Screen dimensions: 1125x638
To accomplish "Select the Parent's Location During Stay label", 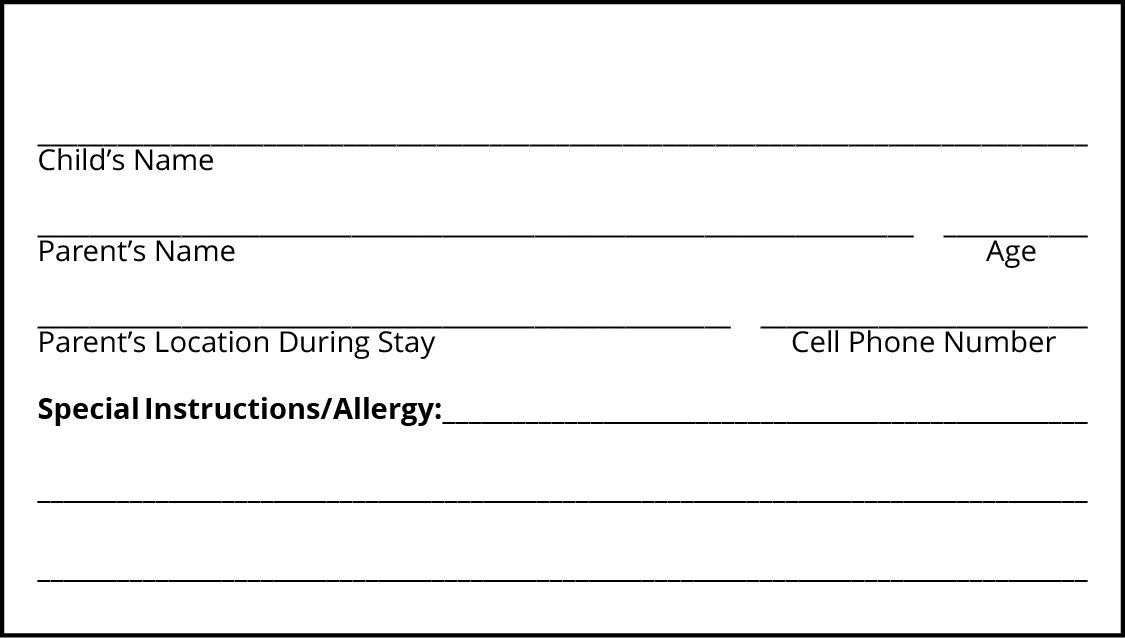I will tap(236, 344).
